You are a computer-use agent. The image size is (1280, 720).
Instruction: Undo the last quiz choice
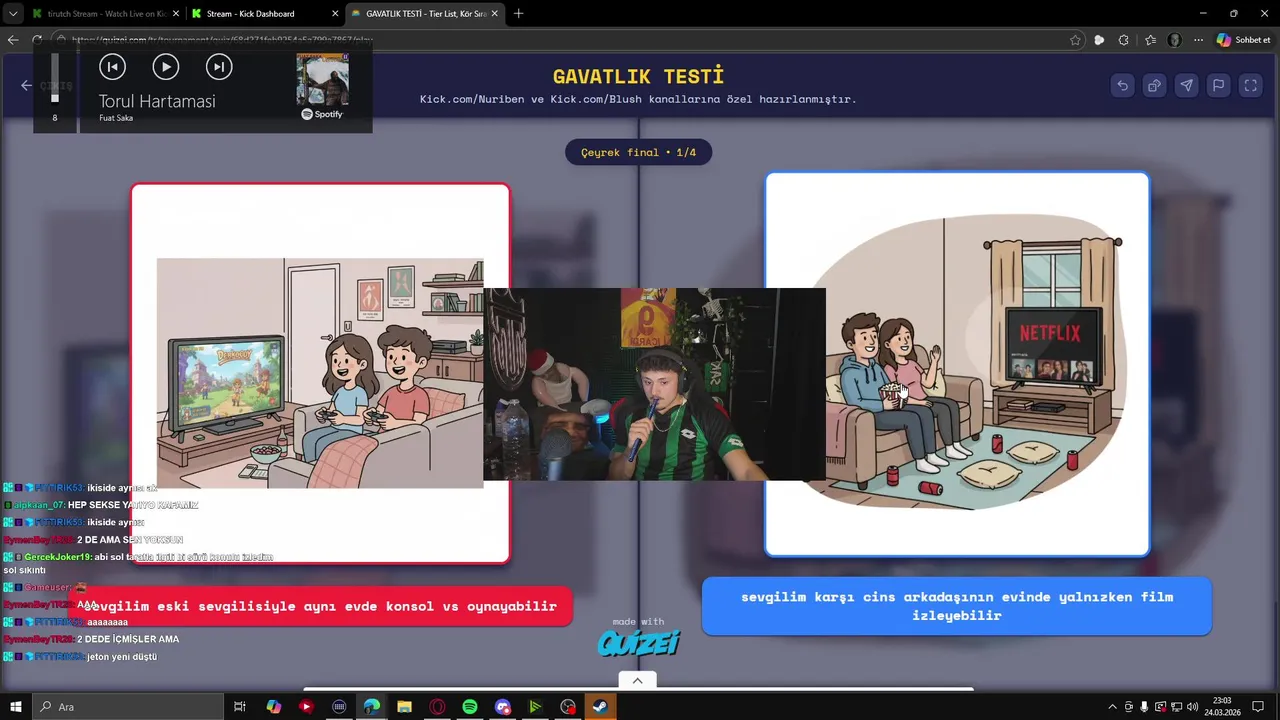1122,86
